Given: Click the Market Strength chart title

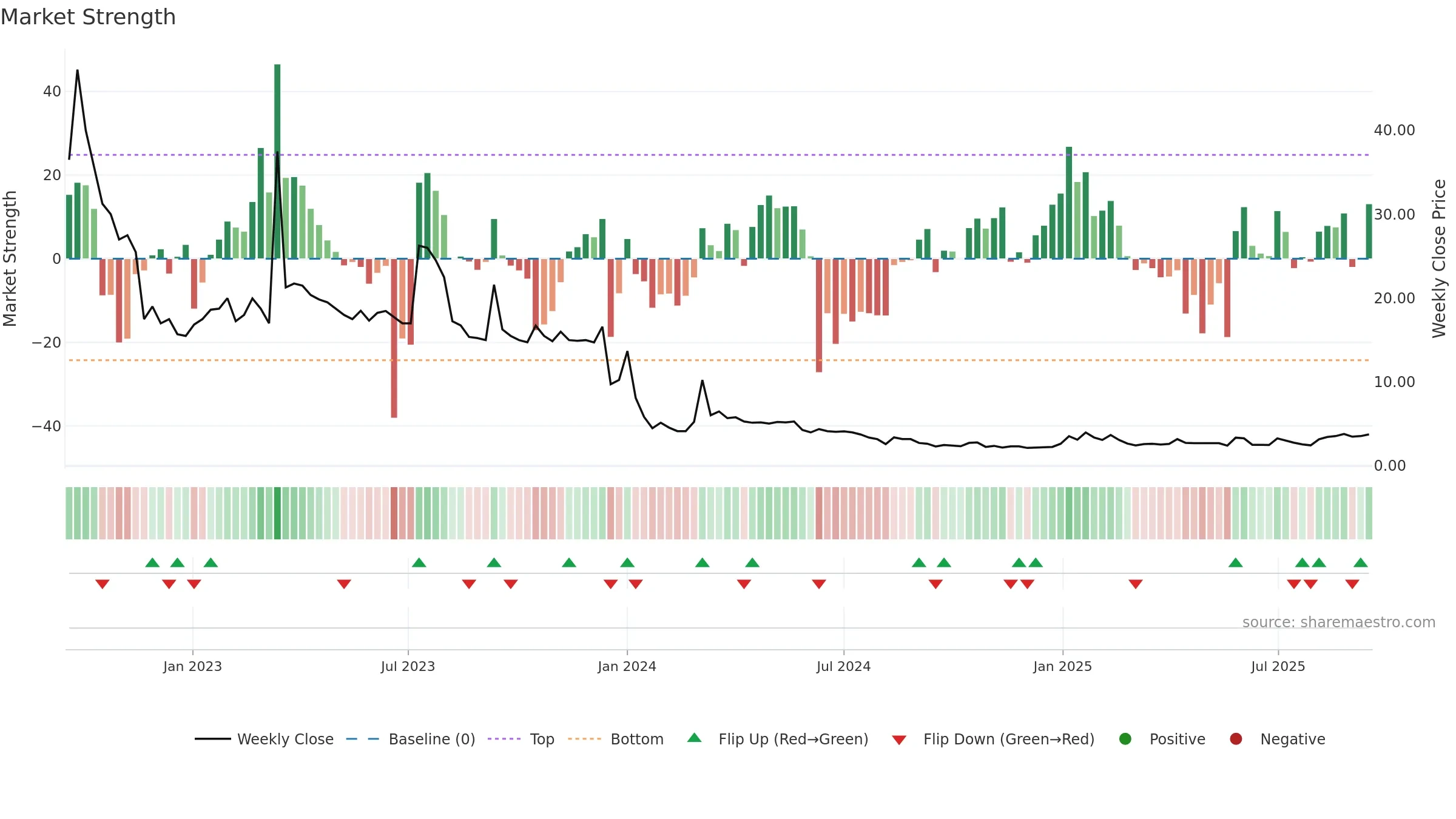Looking at the screenshot, I should point(88,17).
